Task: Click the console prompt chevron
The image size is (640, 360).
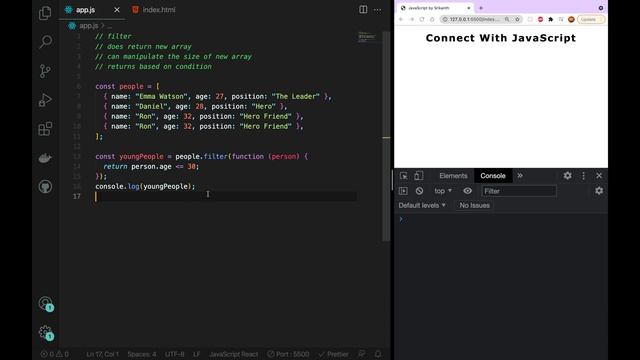Action: pos(401,219)
